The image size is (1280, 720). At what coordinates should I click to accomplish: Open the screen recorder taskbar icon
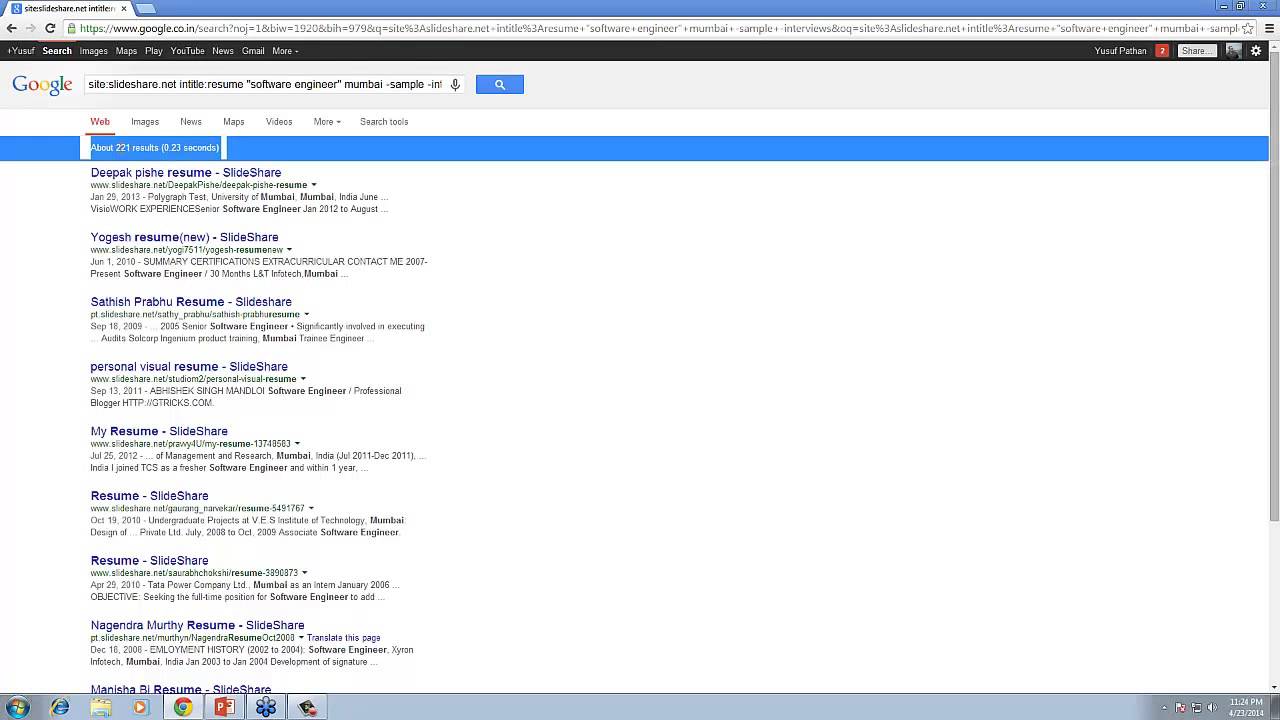coord(307,707)
